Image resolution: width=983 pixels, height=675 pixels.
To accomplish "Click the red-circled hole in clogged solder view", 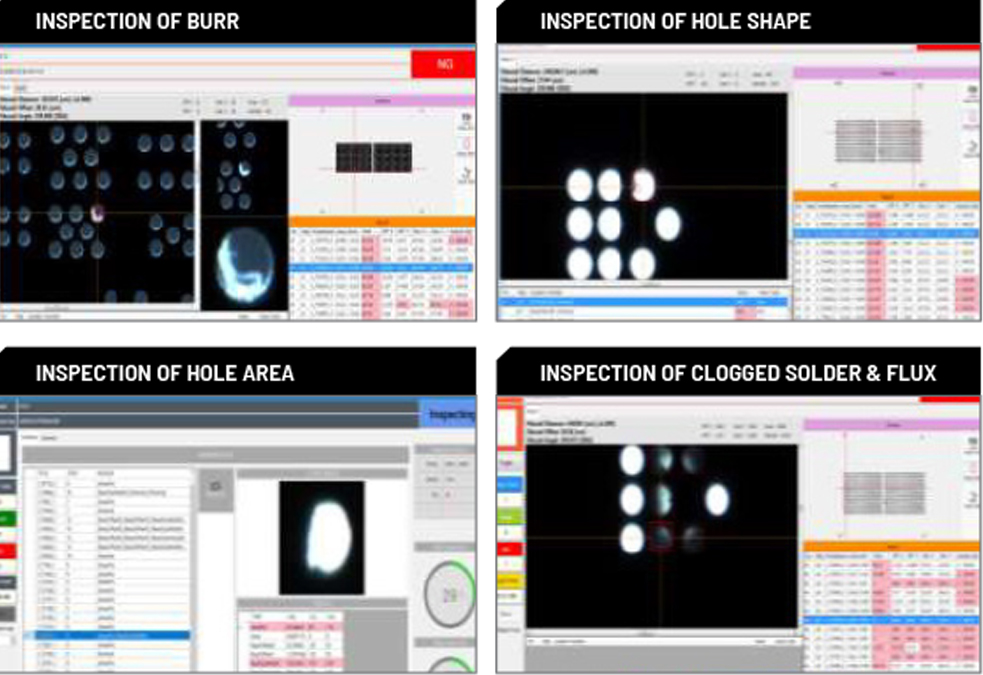I will 660,537.
